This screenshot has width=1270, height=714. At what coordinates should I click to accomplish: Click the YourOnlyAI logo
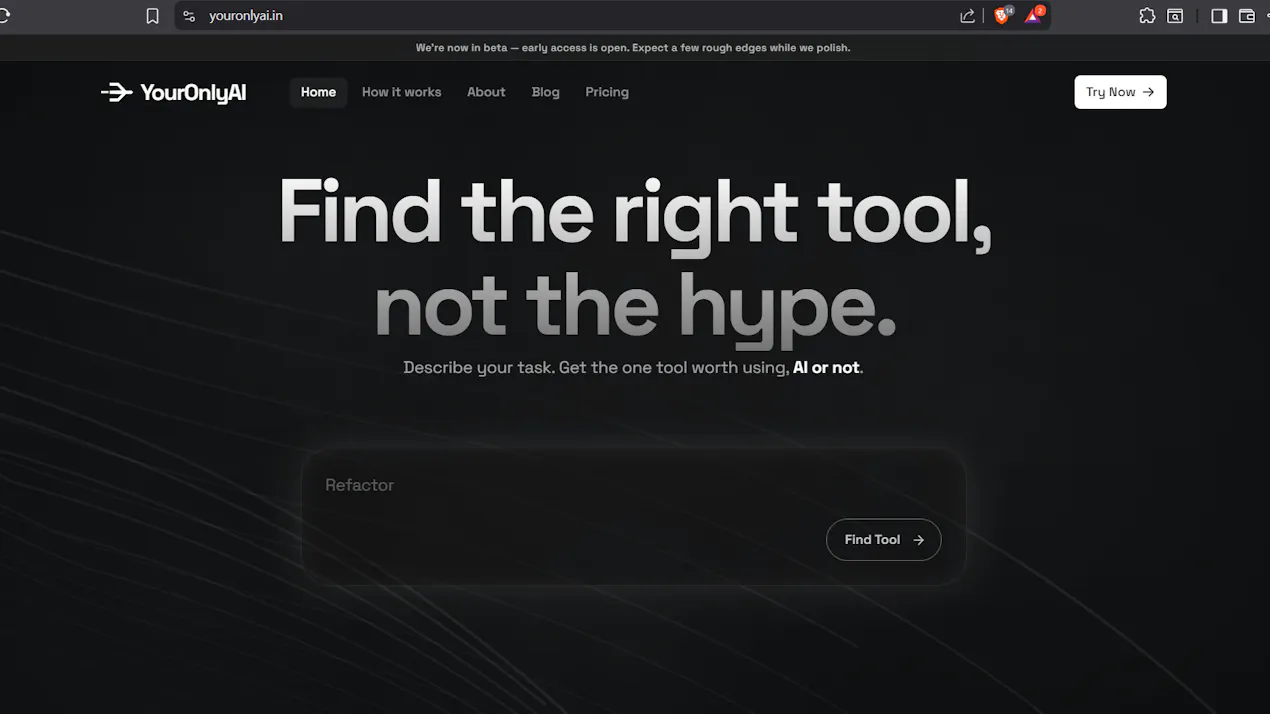pyautogui.click(x=173, y=93)
